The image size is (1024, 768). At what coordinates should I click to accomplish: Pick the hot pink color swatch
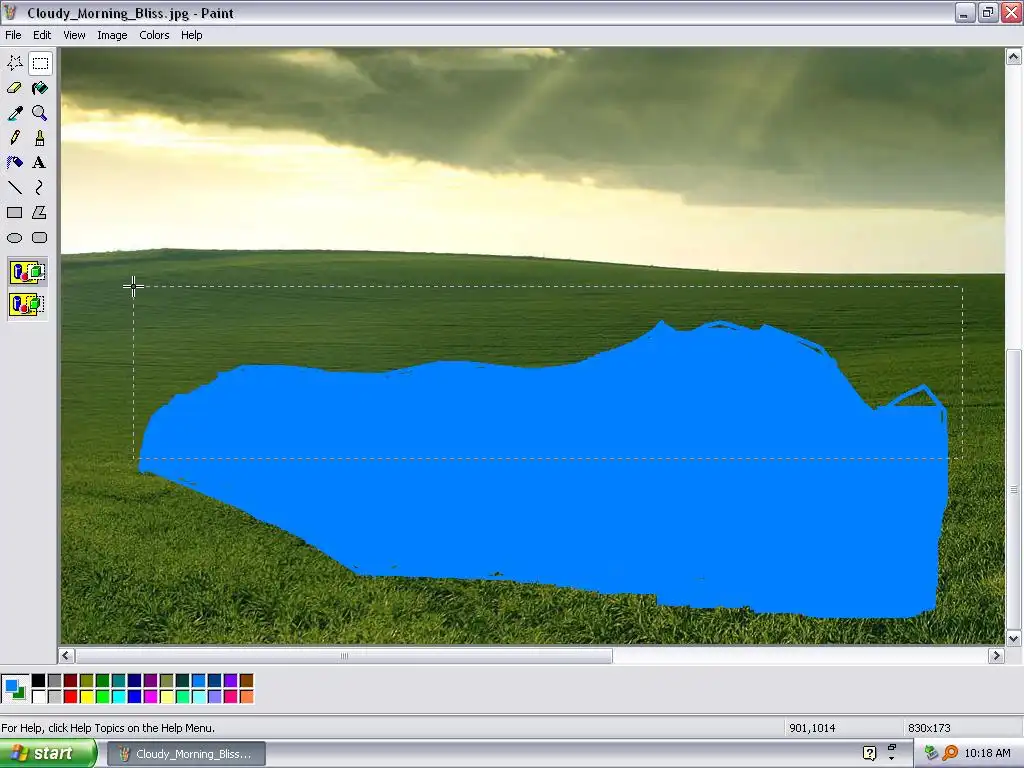(x=231, y=697)
